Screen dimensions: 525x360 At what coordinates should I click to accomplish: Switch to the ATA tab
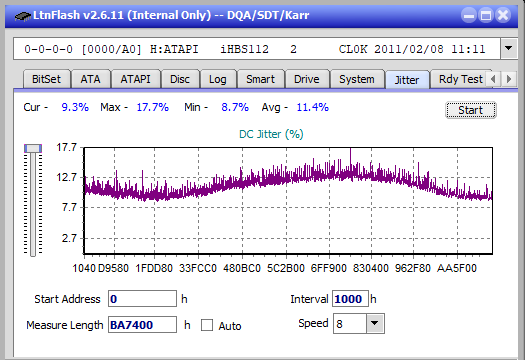pos(90,79)
